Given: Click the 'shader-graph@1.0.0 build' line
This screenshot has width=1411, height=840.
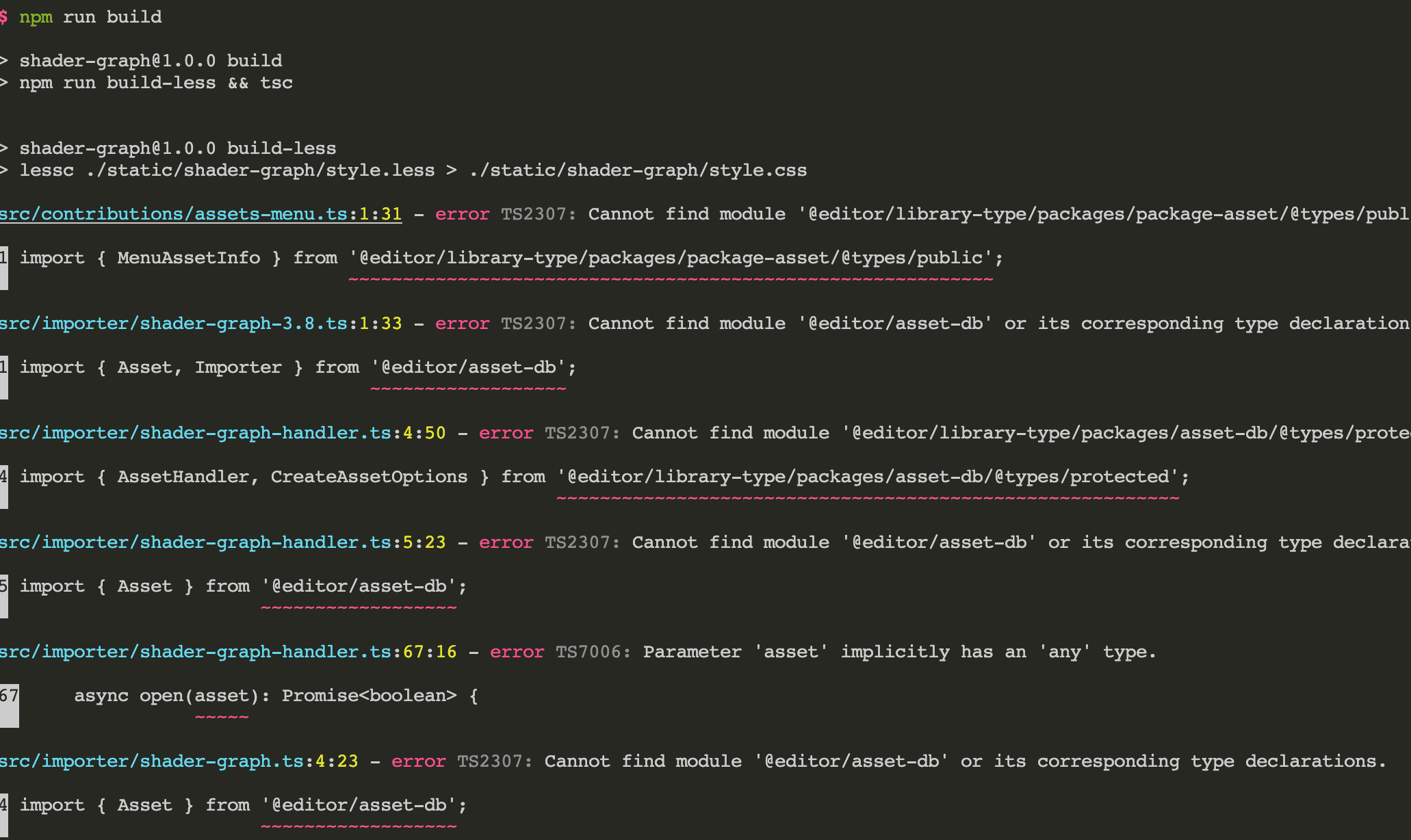Looking at the screenshot, I should tap(151, 61).
